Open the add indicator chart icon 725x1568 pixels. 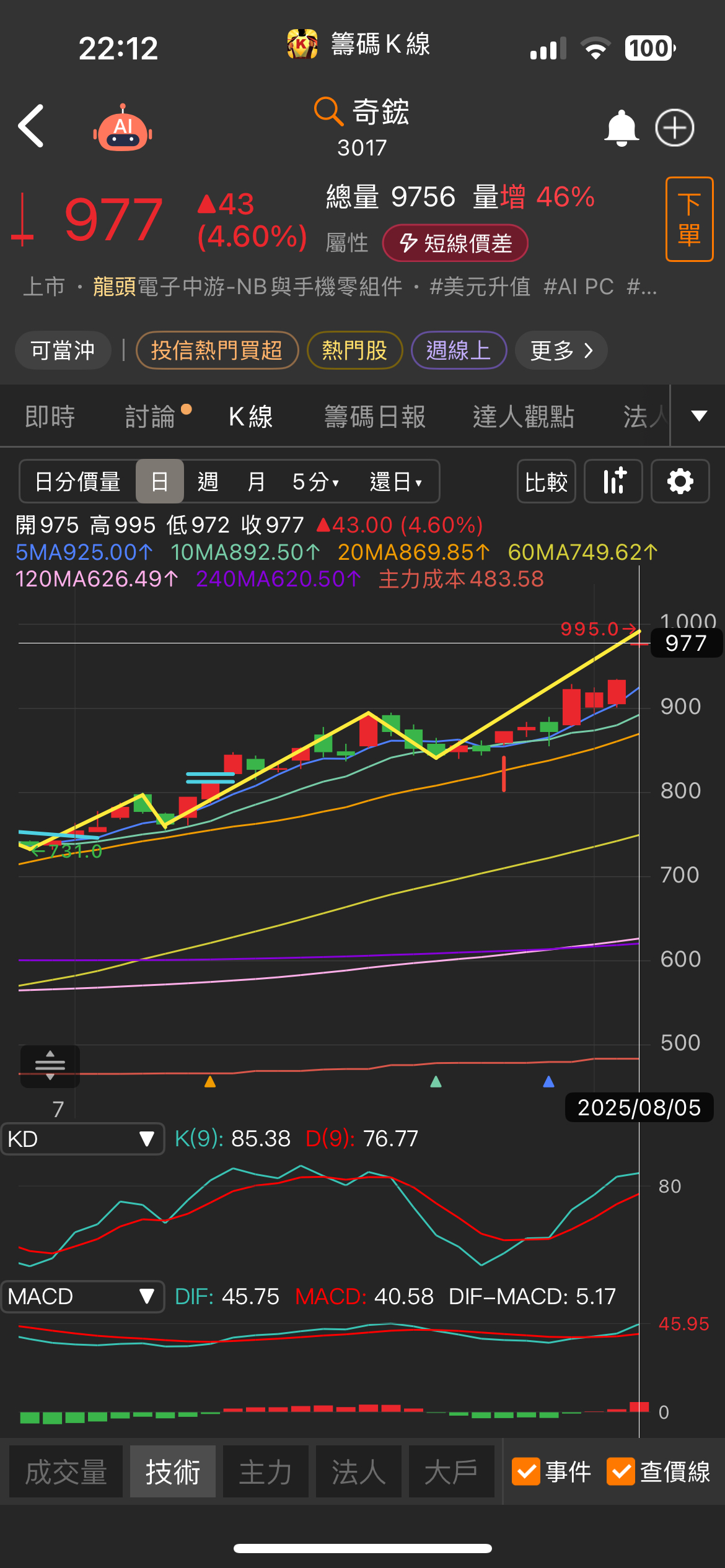coord(613,481)
